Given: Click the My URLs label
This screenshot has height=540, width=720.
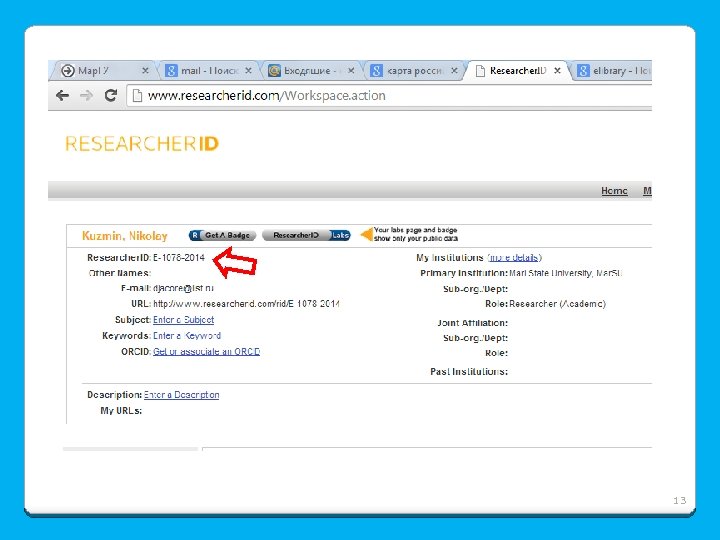Looking at the screenshot, I should pyautogui.click(x=121, y=411).
